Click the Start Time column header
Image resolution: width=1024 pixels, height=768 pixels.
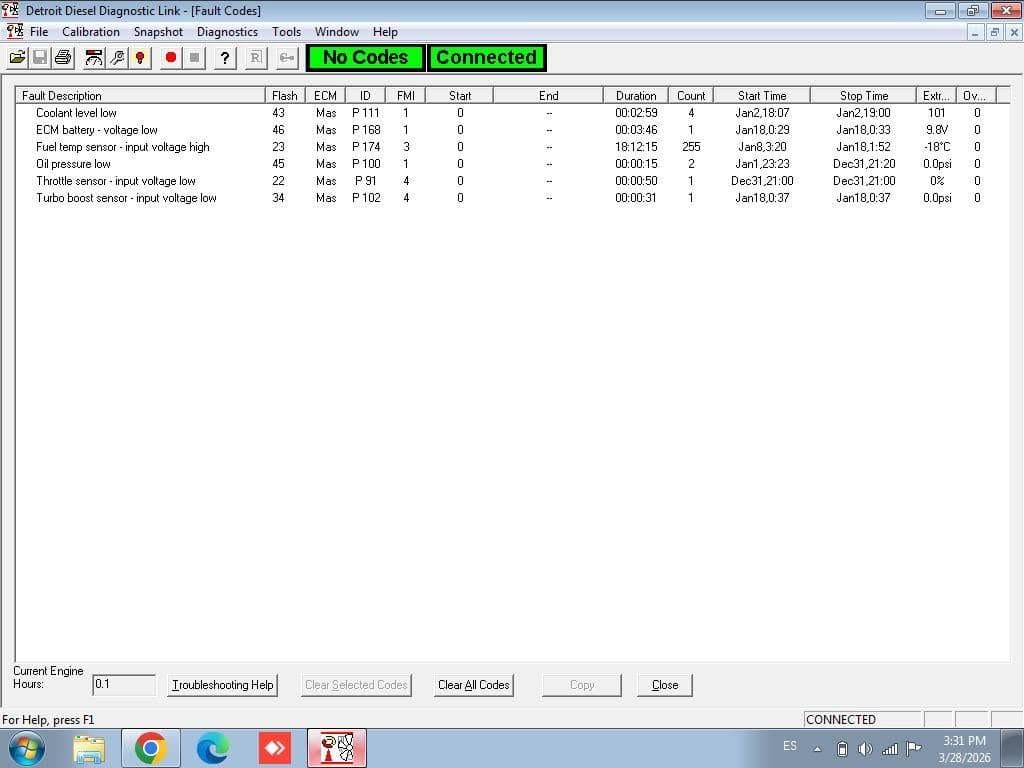[x=762, y=95]
